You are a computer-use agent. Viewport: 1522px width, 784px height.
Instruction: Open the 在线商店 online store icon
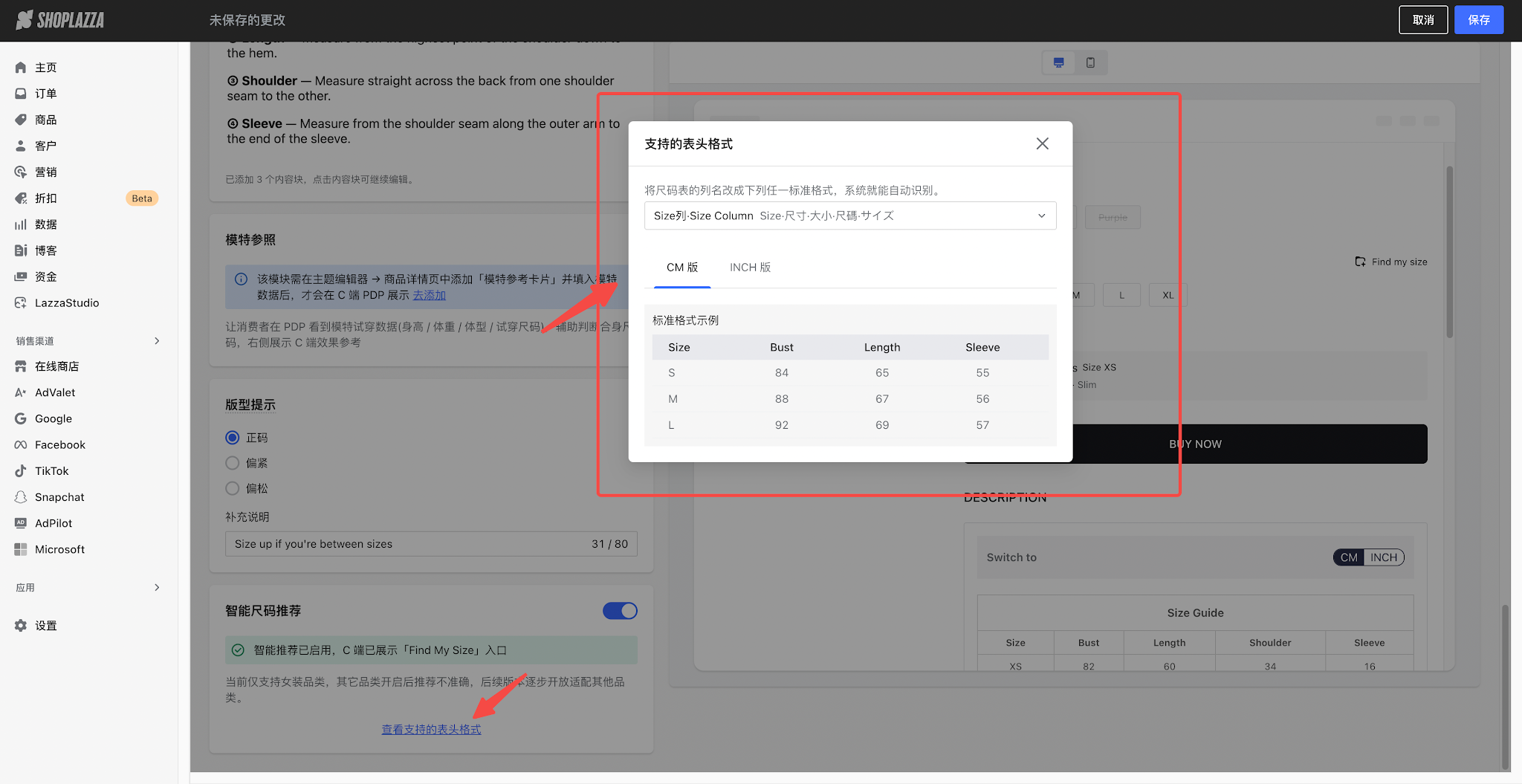point(21,366)
